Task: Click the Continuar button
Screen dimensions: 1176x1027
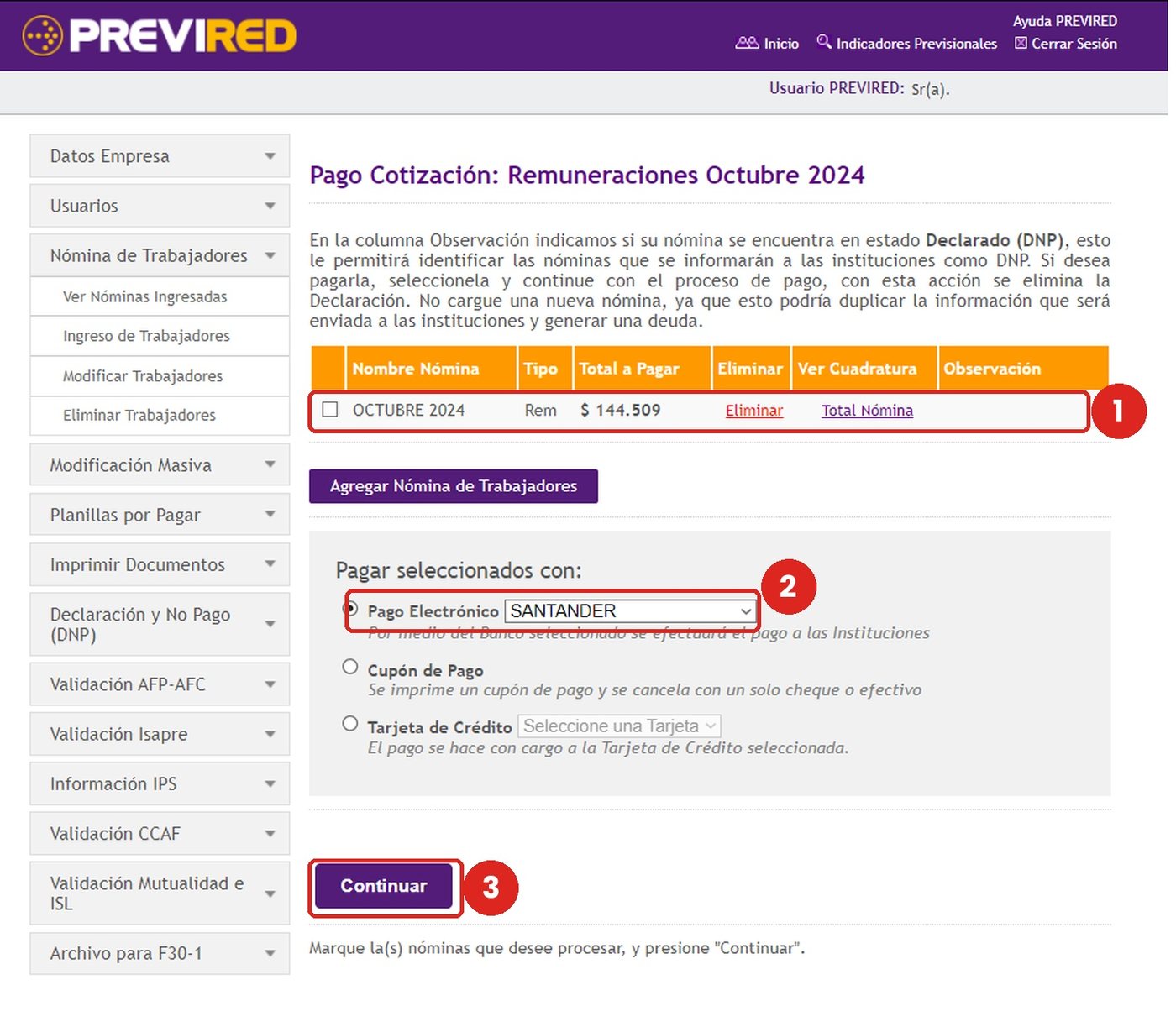Action: (384, 886)
